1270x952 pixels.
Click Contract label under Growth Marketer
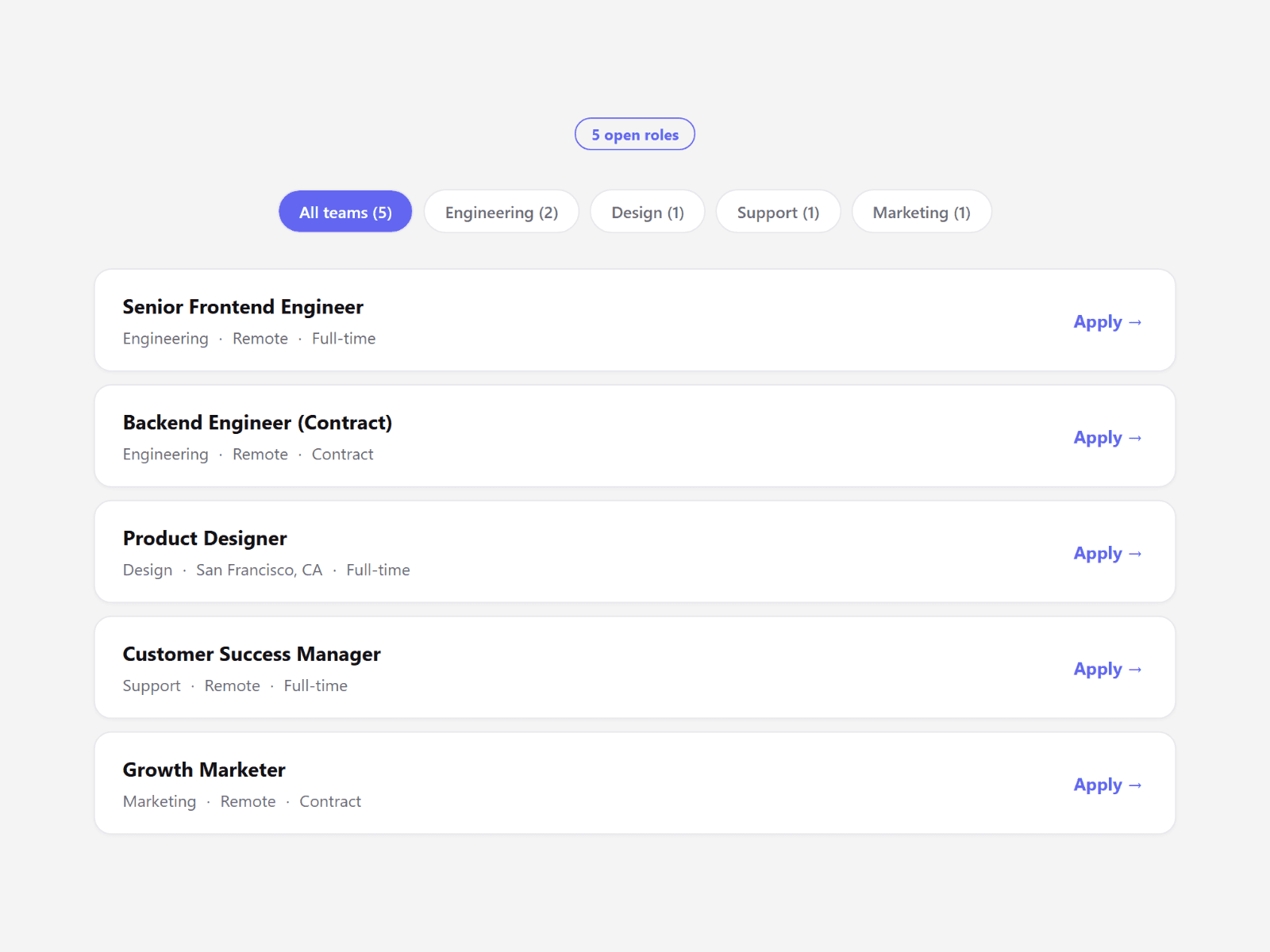click(330, 801)
